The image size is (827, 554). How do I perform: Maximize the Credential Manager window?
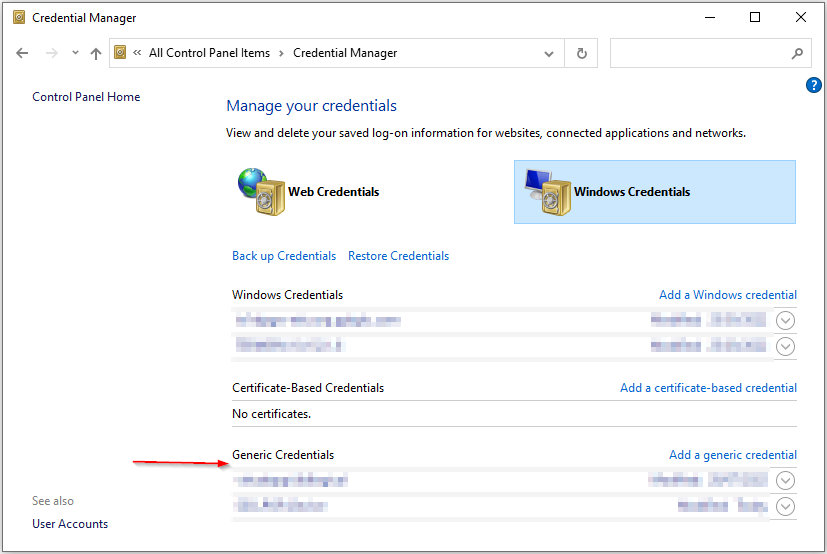point(755,17)
